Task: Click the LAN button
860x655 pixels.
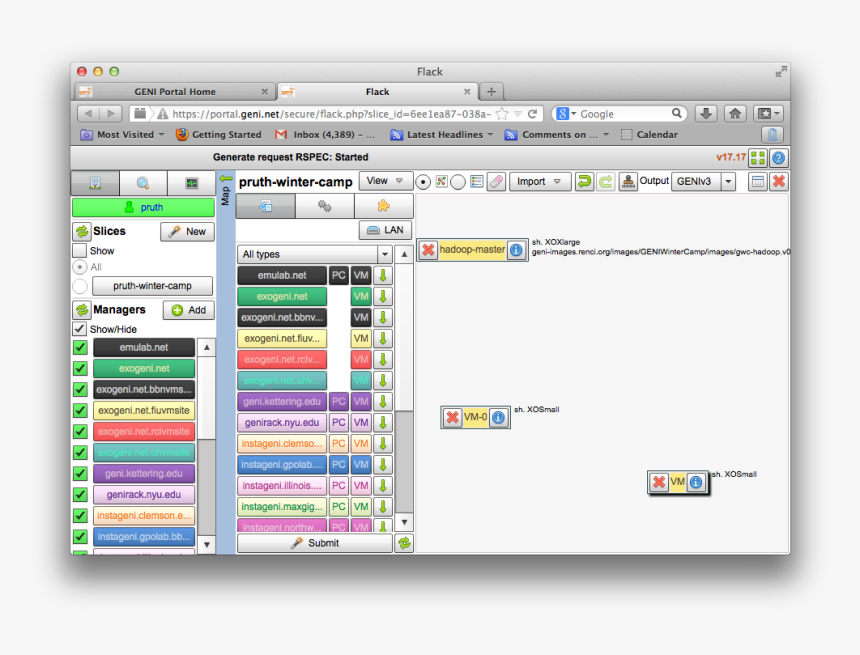Action: point(386,230)
